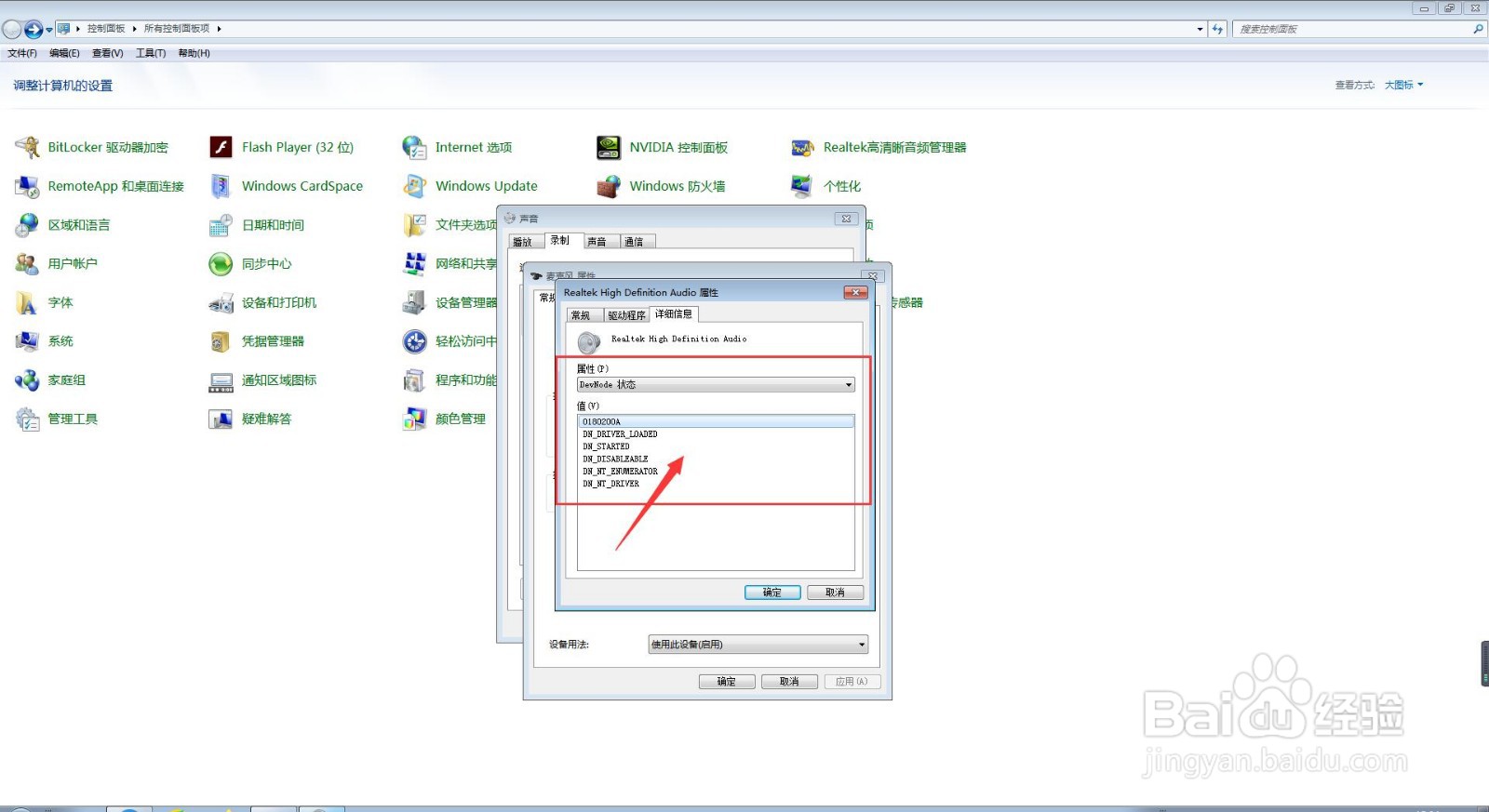Click the forward navigation arrow

34,30
